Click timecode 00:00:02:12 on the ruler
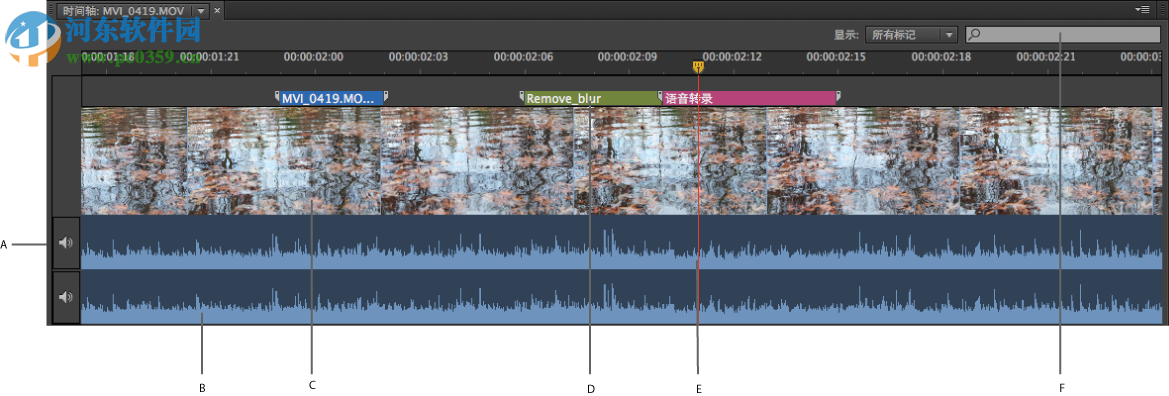Image resolution: width=1169 pixels, height=396 pixels. (x=731, y=57)
